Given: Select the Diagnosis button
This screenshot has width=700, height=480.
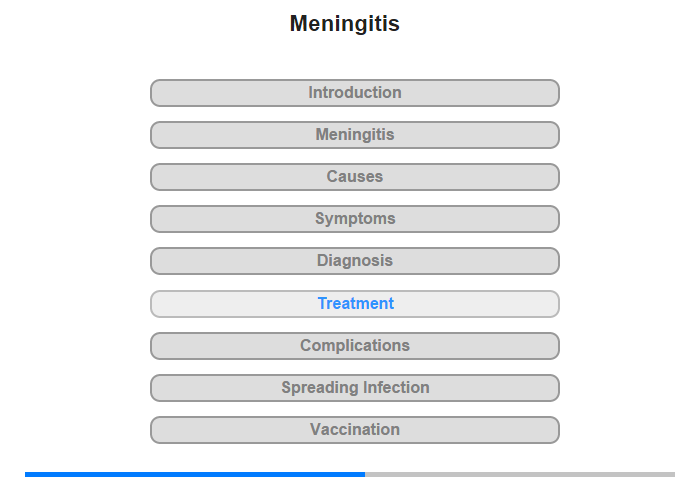Looking at the screenshot, I should point(355,261).
